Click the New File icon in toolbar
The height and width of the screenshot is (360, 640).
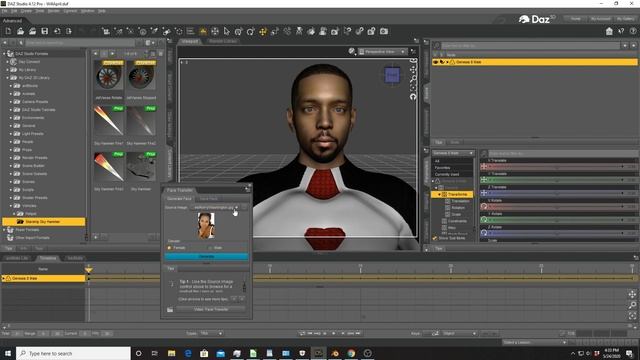coord(8,31)
